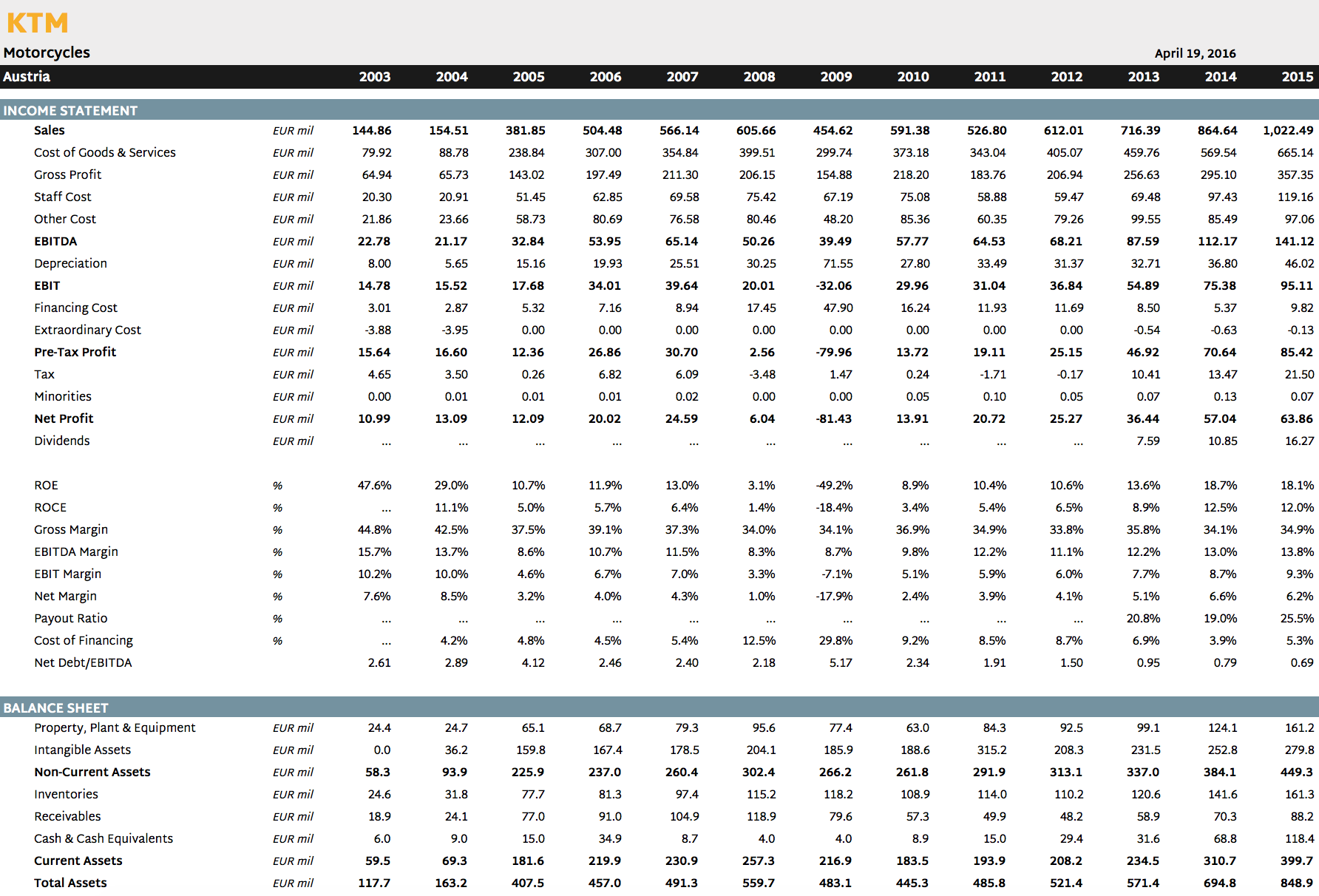Click ROCE 2009 value -18.4%

[x=834, y=507]
